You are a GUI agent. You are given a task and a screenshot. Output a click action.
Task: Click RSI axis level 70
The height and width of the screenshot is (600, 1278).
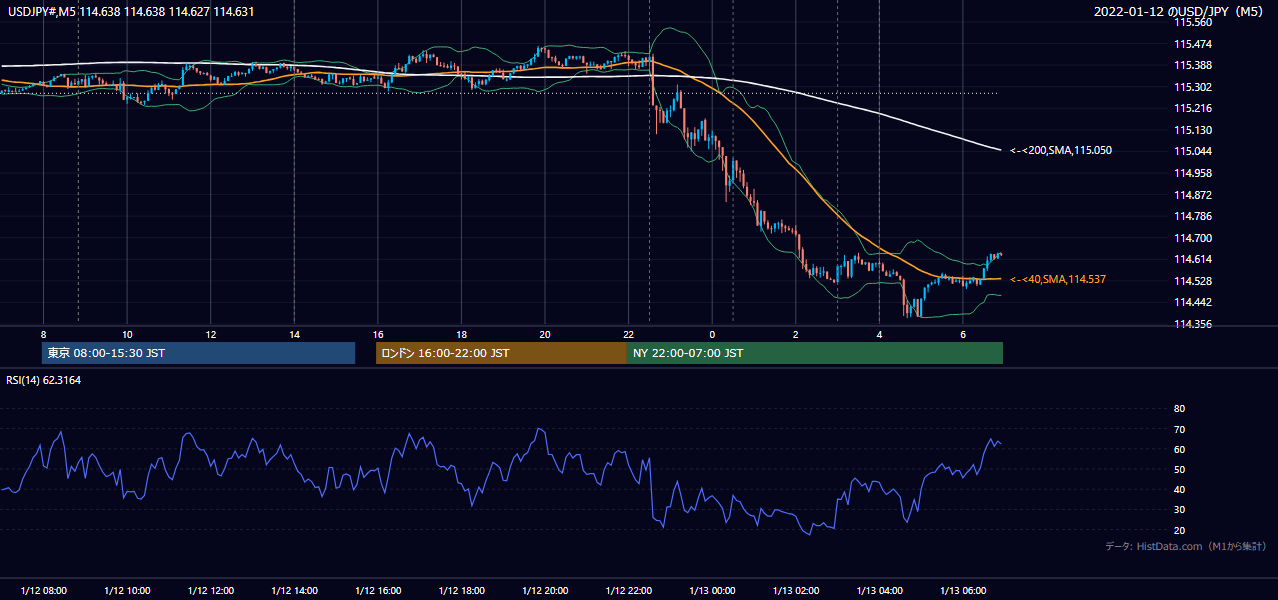pos(1179,429)
